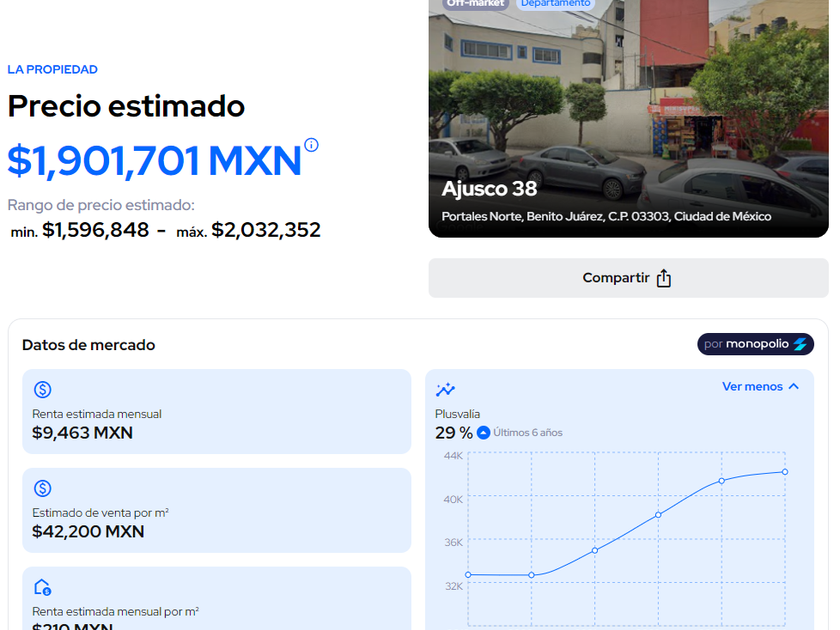Open the por monopolio badge
Image resolution: width=840 pixels, height=630 pixels.
[x=755, y=344]
